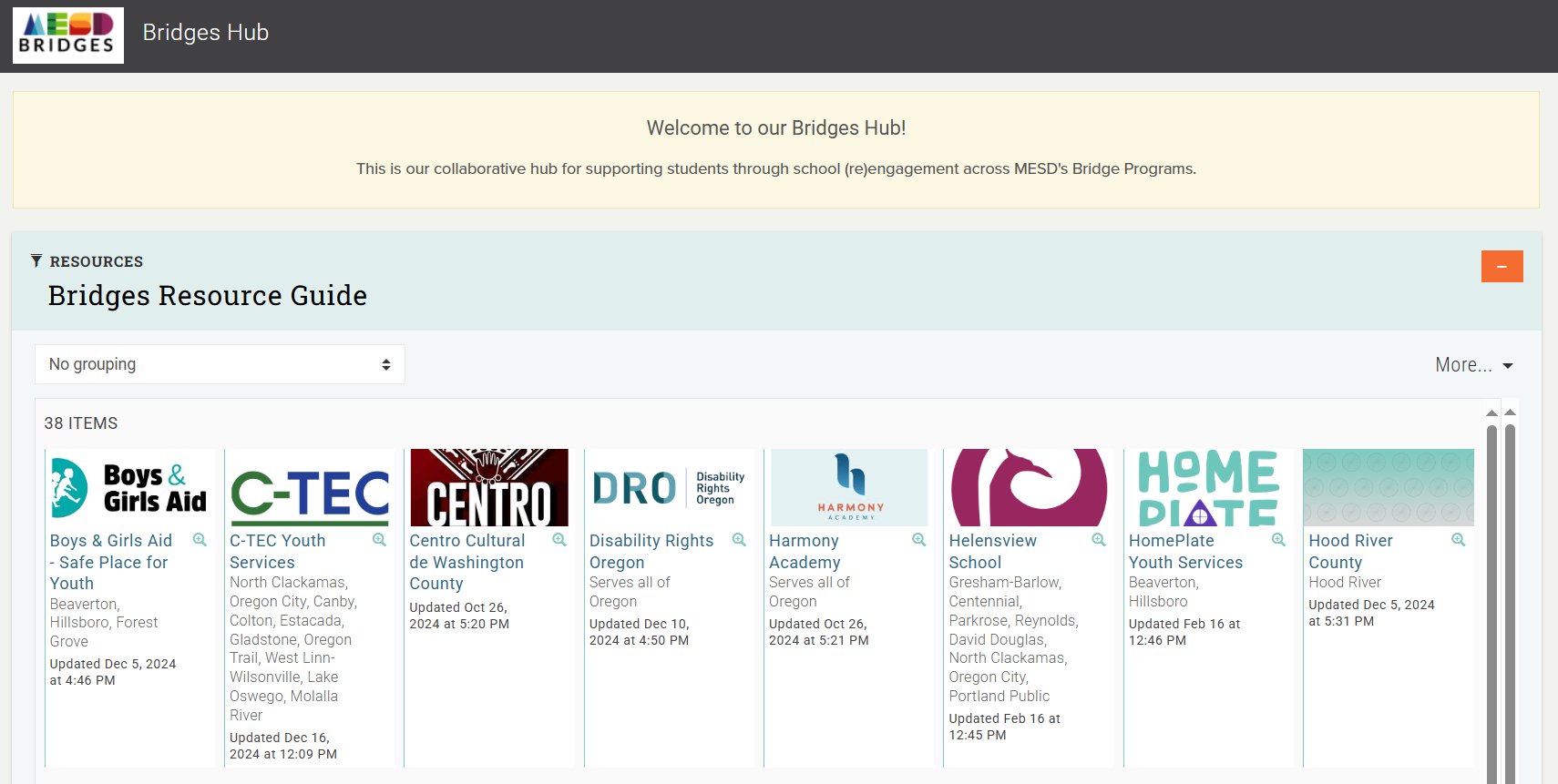Click the Bridges Hub title

click(206, 33)
